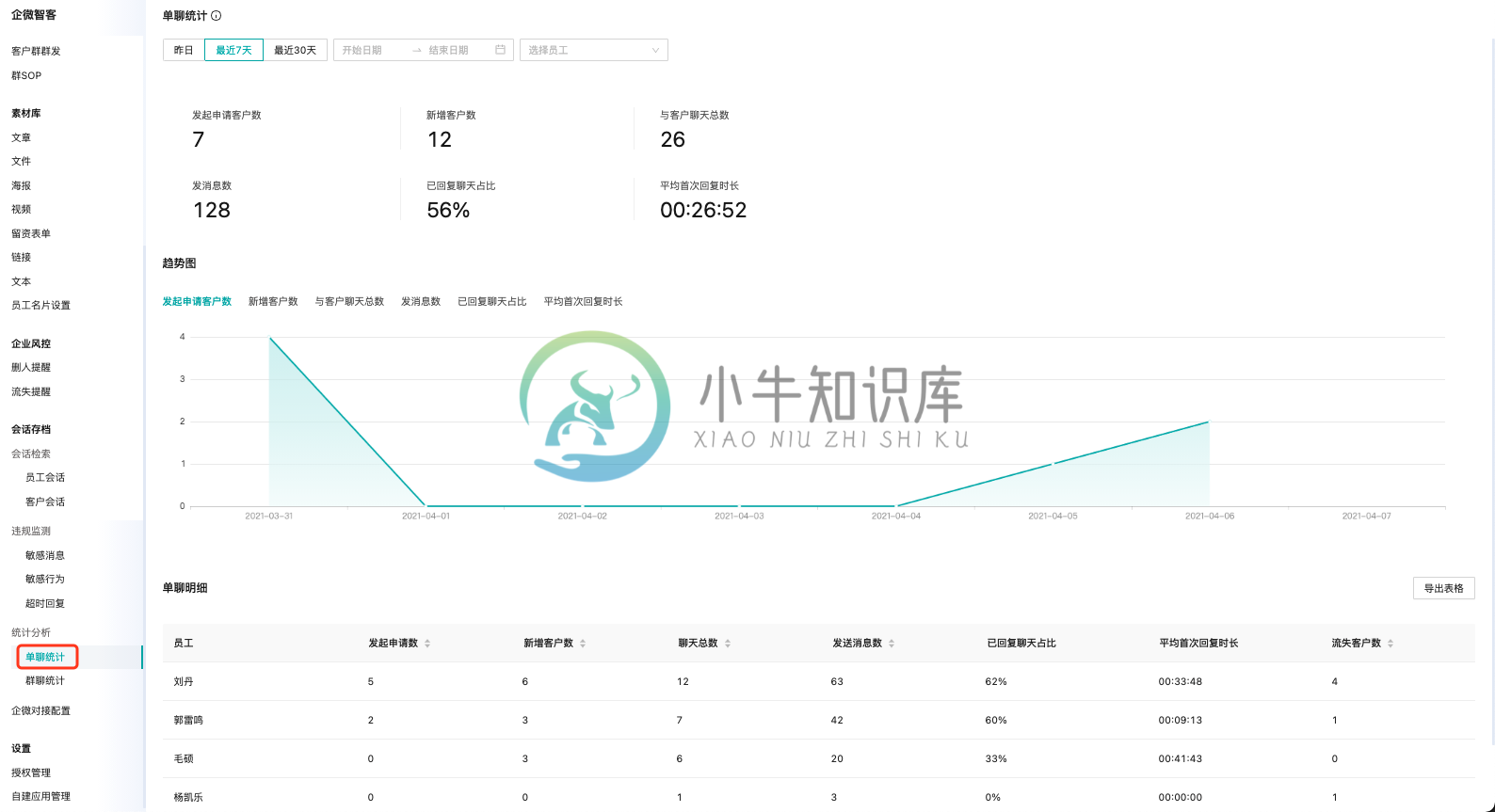
Task: Click chart data point at 2021-04-06
Action: point(1210,422)
